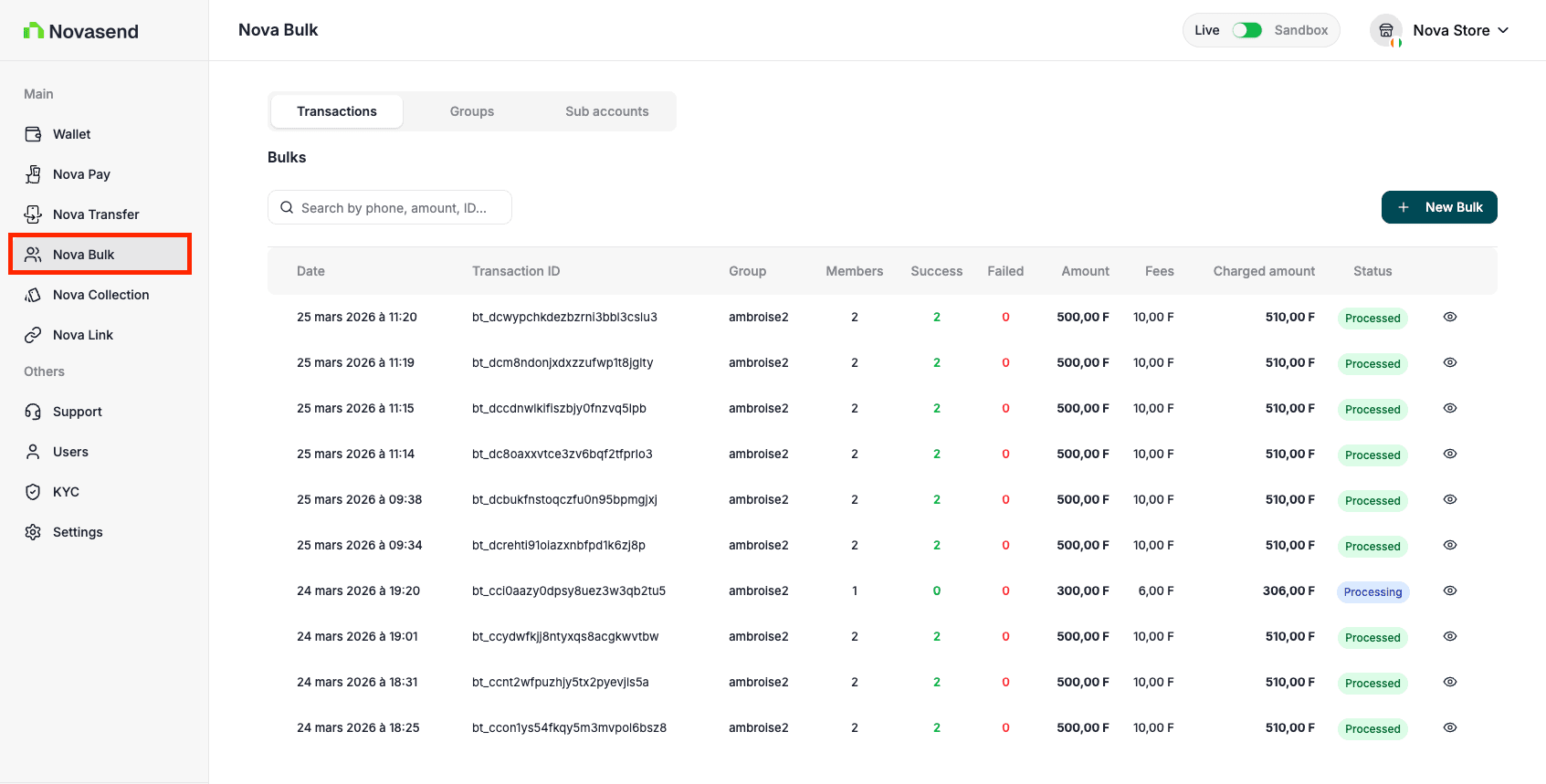Screen dimensions: 1546x784
Task: Select transaction ID bt_dcbukfnstoqczfu0n95bpmgjxj
Action: pyautogui.click(x=564, y=499)
